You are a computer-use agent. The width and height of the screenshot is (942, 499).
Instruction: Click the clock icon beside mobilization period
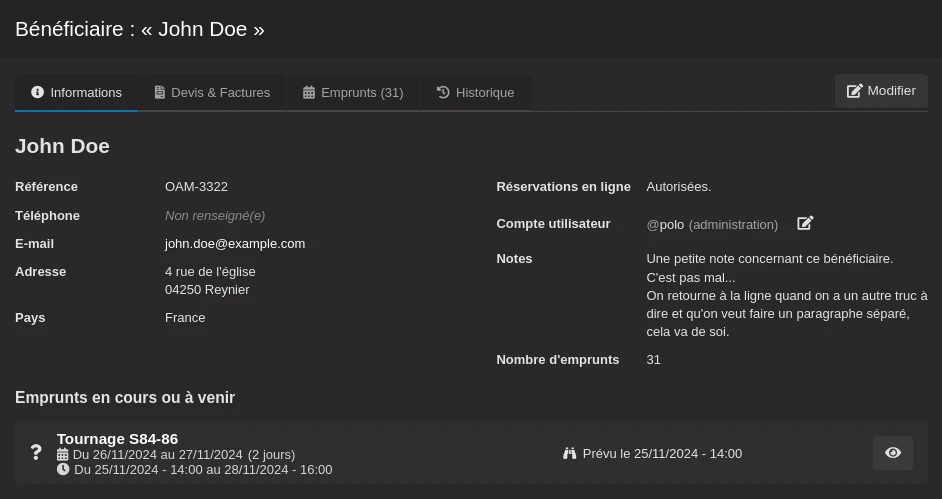coord(63,469)
